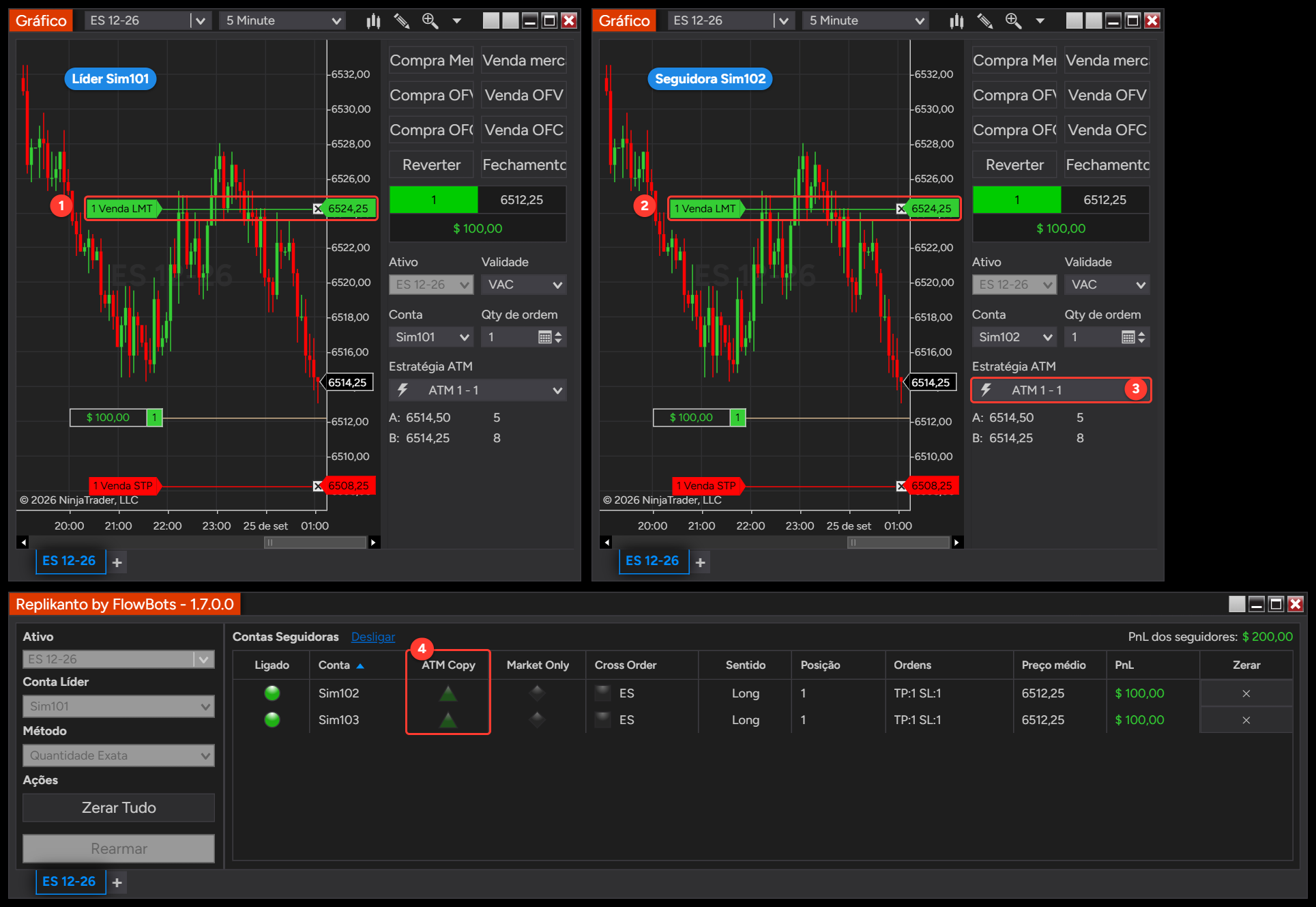Add new tab in Replikanto window
Viewport: 1316px width, 907px height.
(x=117, y=883)
